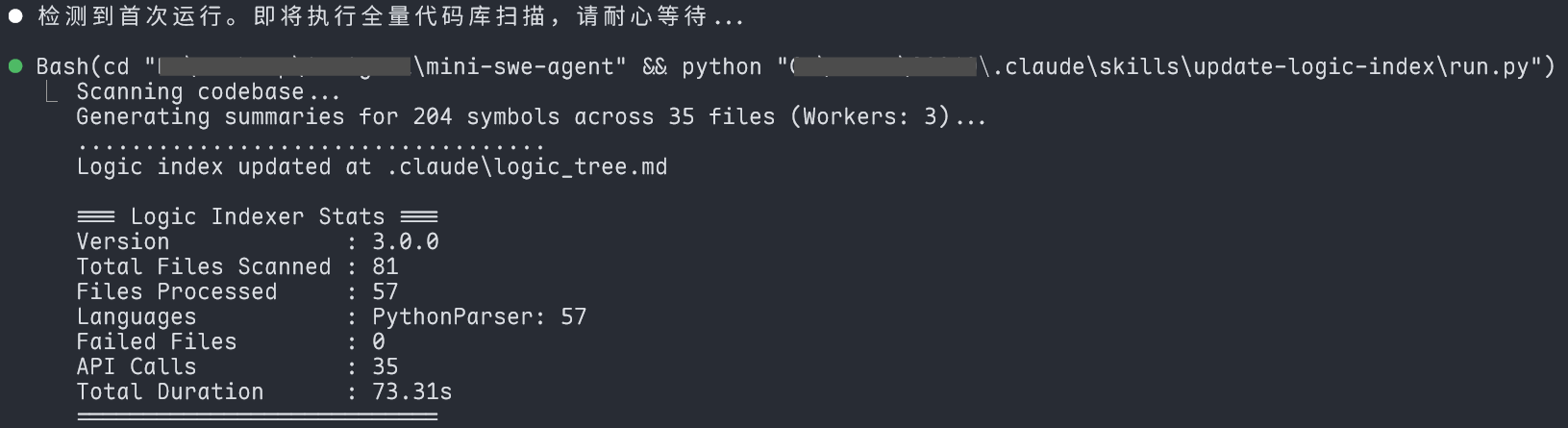Click the Scanning codebase output line
Screen dimensions: 1568x428
tap(209, 92)
